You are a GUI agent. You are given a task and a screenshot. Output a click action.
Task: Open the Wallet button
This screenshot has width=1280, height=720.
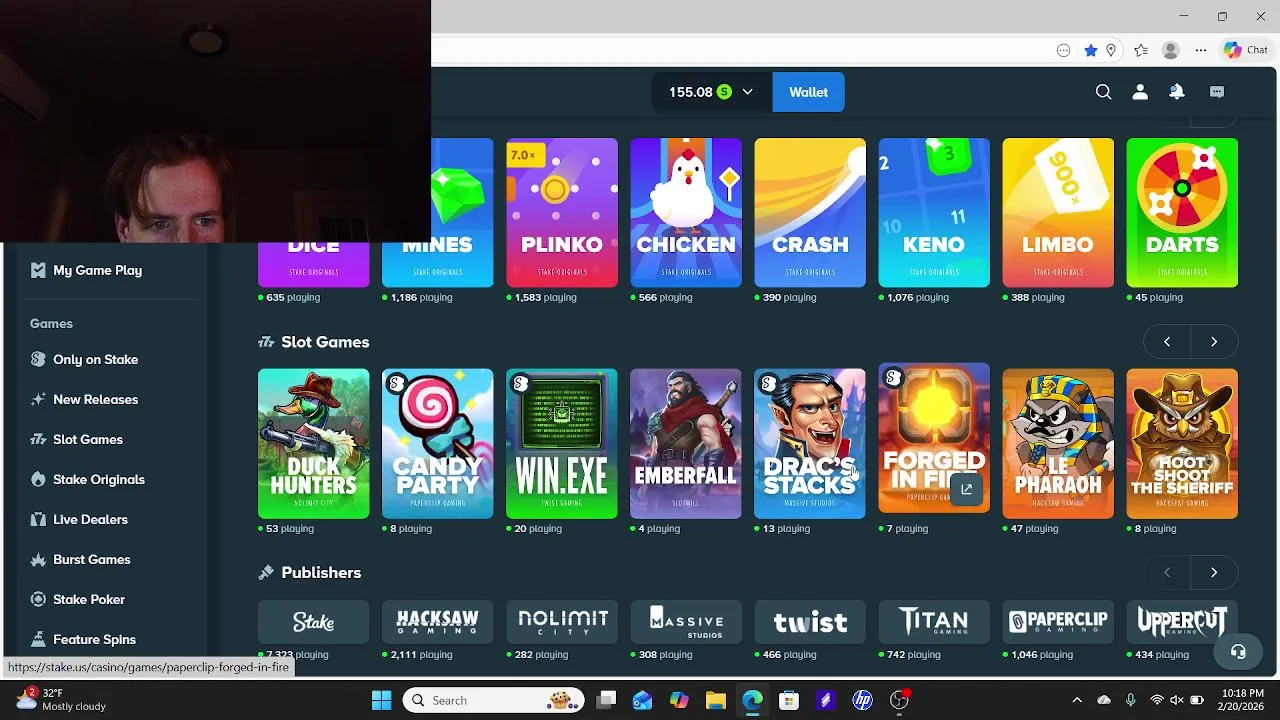click(808, 92)
